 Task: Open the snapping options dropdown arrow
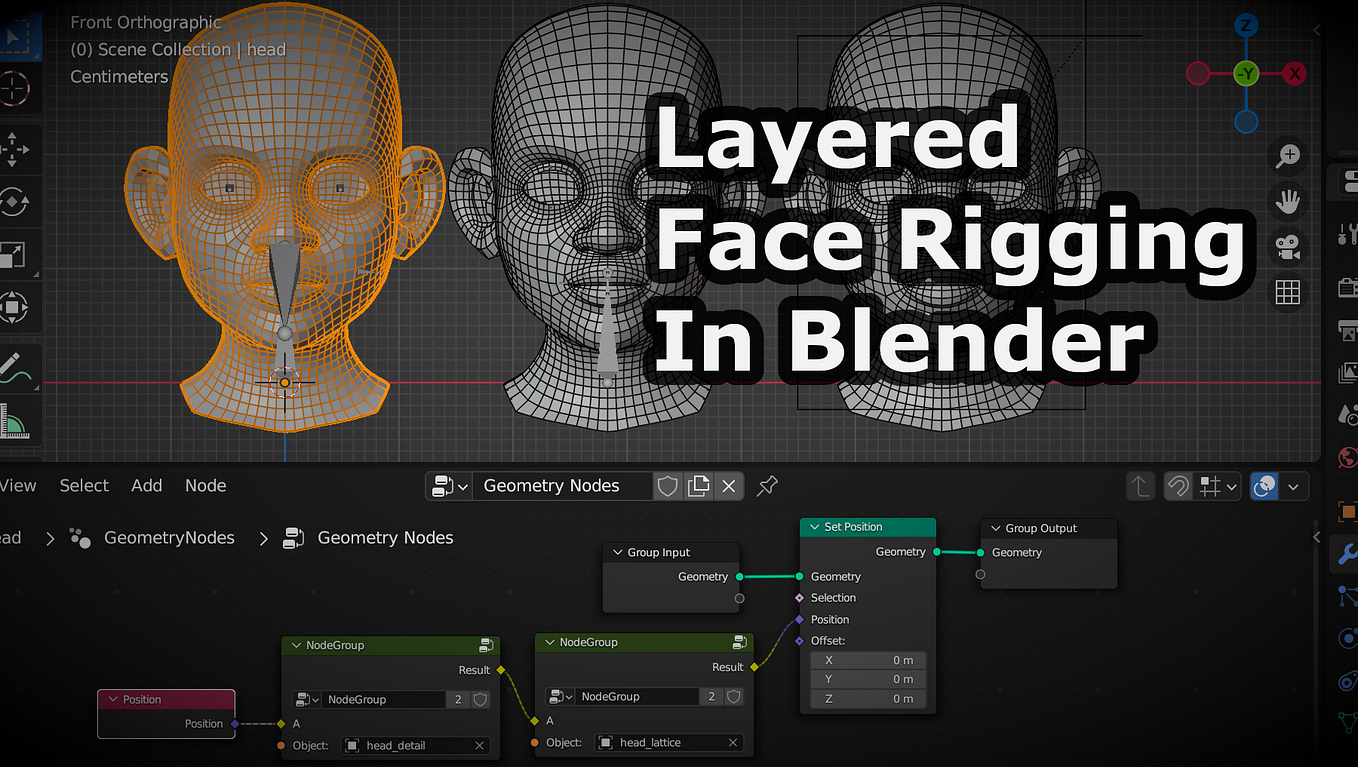[1231, 485]
